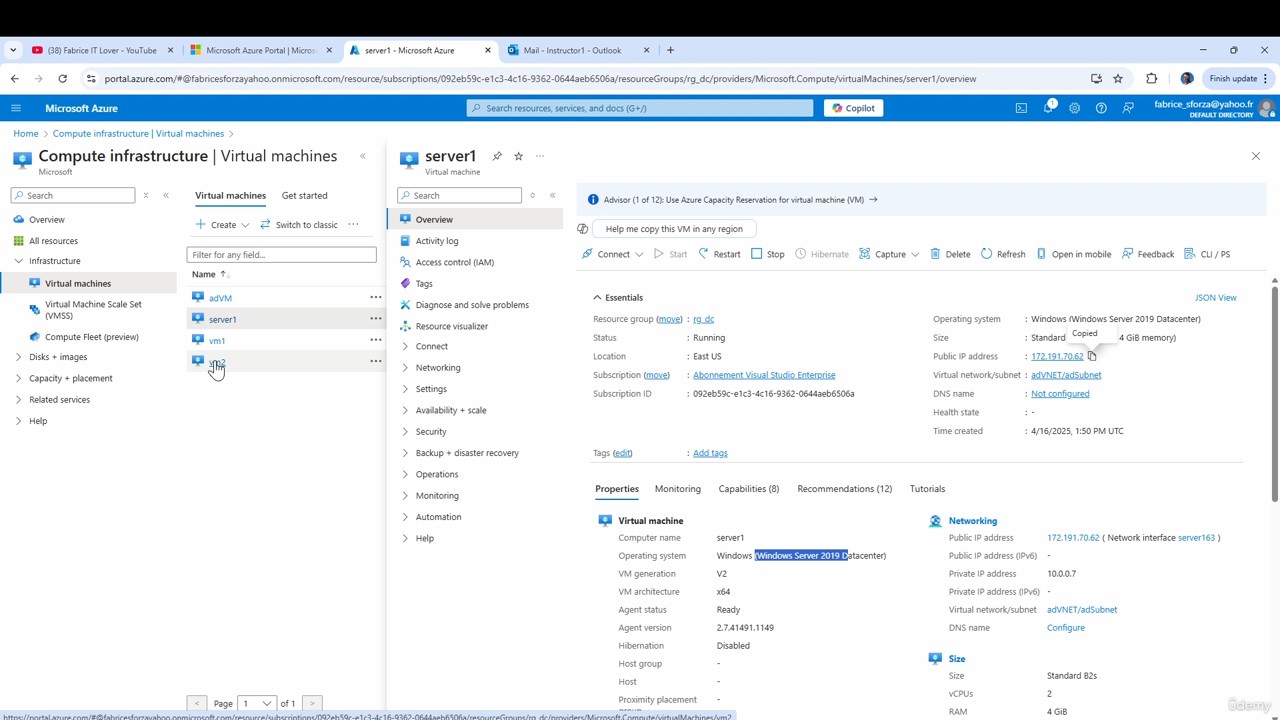
Task: Open rg_dc resource group link
Action: point(704,319)
